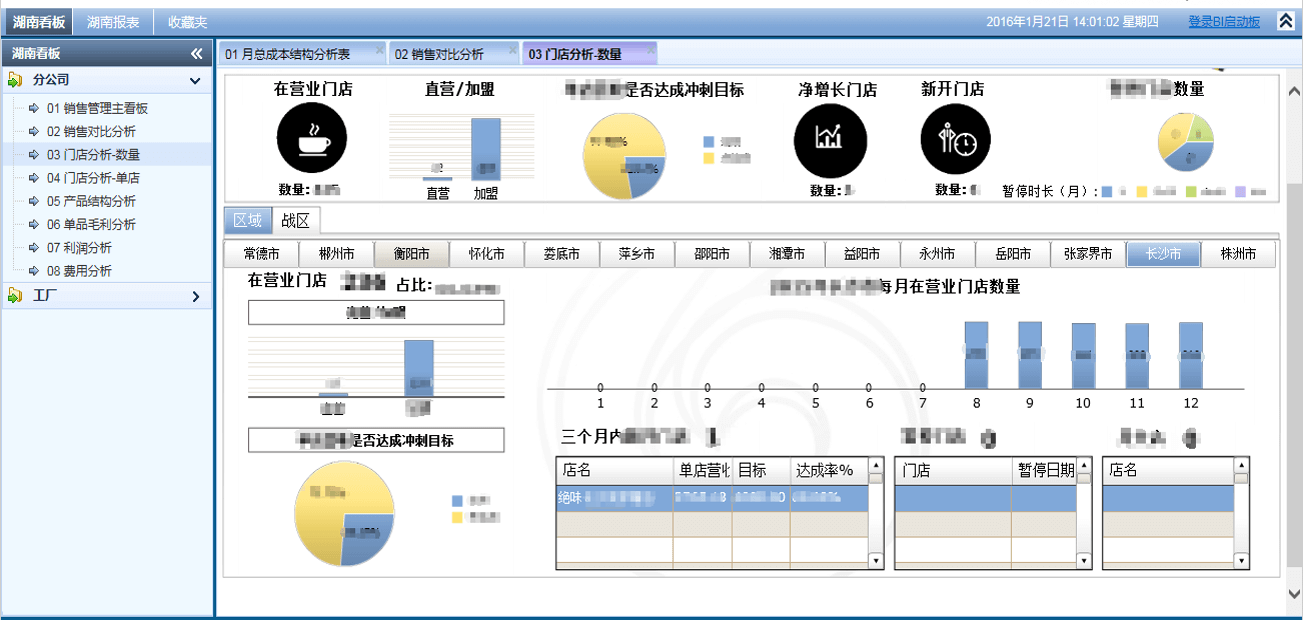The image size is (1303, 620).
Task: Close the 02 销售对比分析 tab
Action: click(x=515, y=49)
